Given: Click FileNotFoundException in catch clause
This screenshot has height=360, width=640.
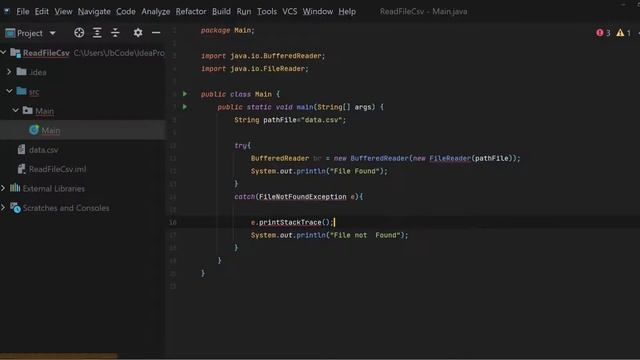Looking at the screenshot, I should [302, 197].
